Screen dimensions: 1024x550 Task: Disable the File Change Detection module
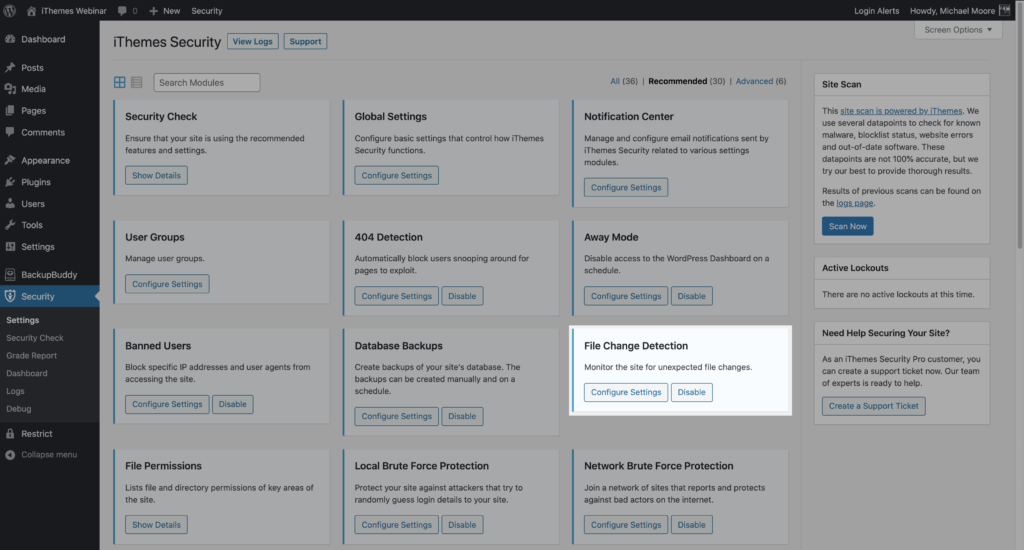[691, 392]
